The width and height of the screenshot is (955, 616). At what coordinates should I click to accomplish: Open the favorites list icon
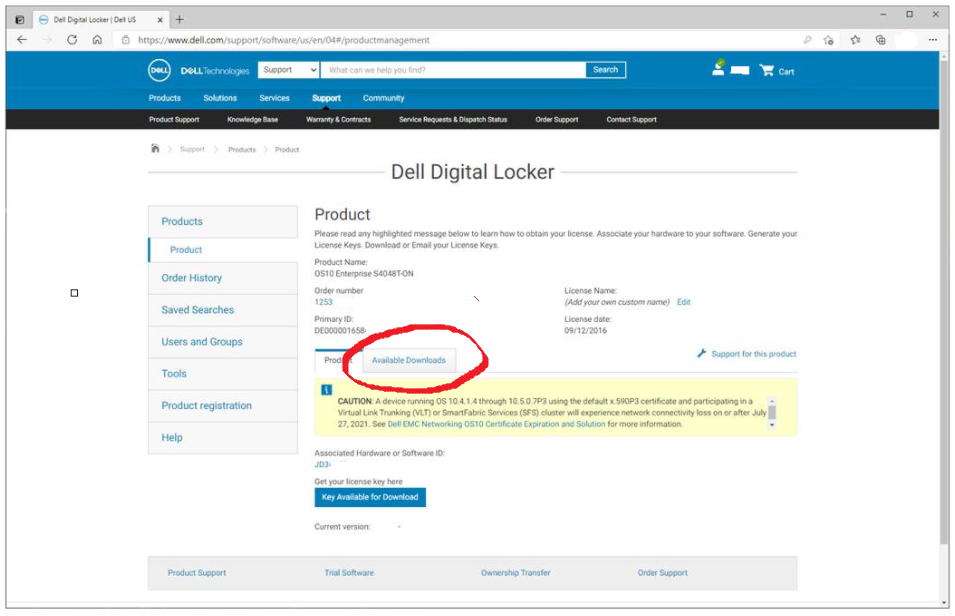coord(855,40)
